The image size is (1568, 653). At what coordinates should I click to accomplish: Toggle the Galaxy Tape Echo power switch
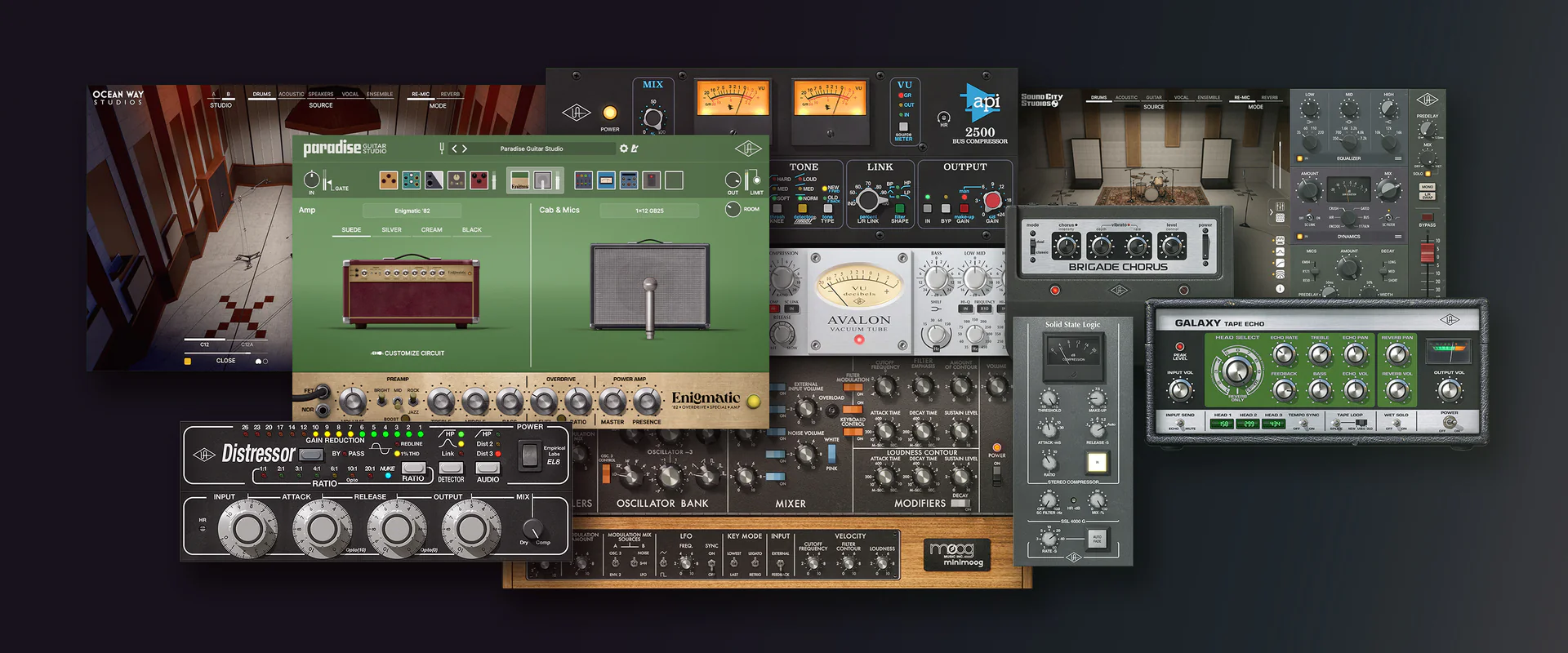(x=1450, y=422)
